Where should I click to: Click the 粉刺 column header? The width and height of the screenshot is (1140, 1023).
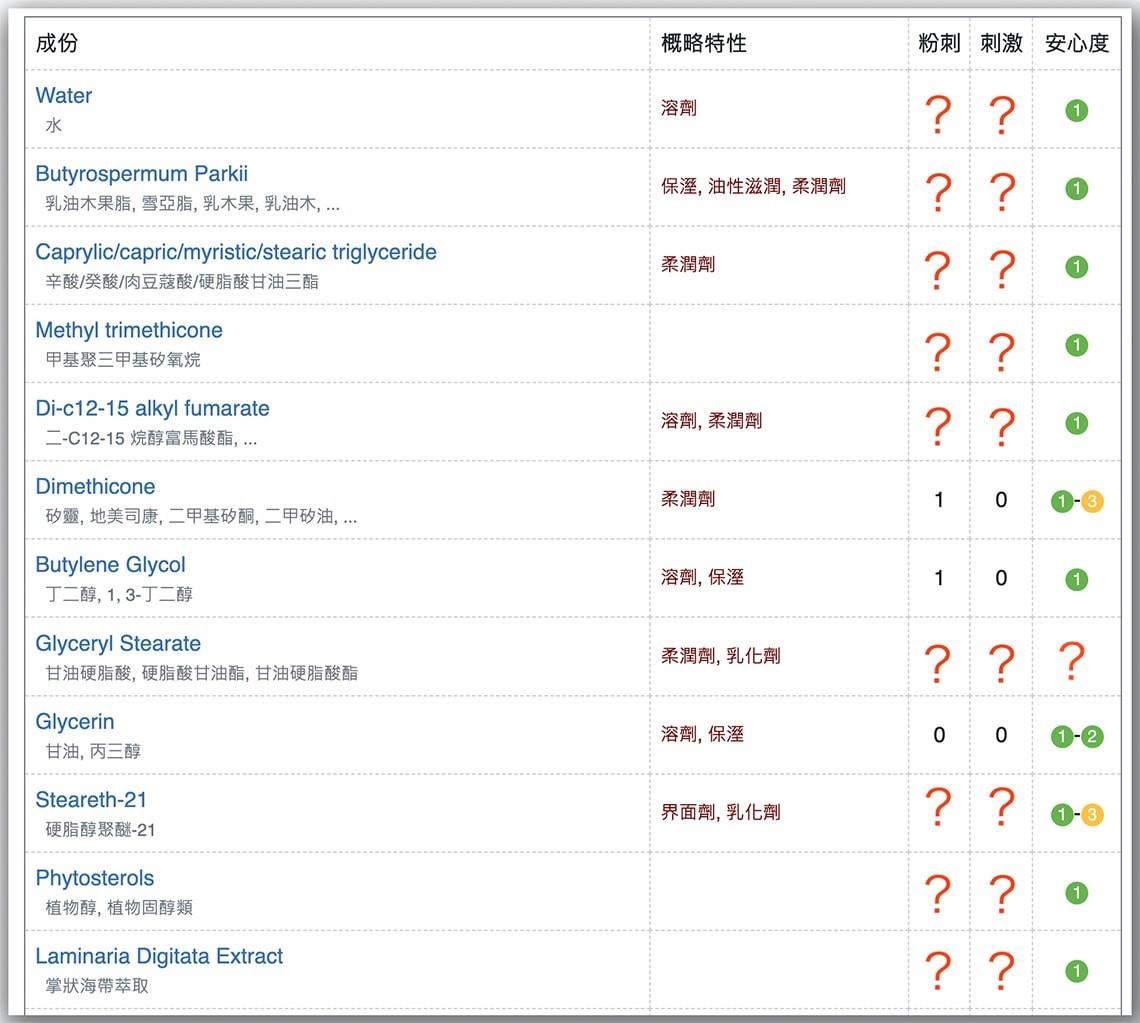(x=939, y=43)
